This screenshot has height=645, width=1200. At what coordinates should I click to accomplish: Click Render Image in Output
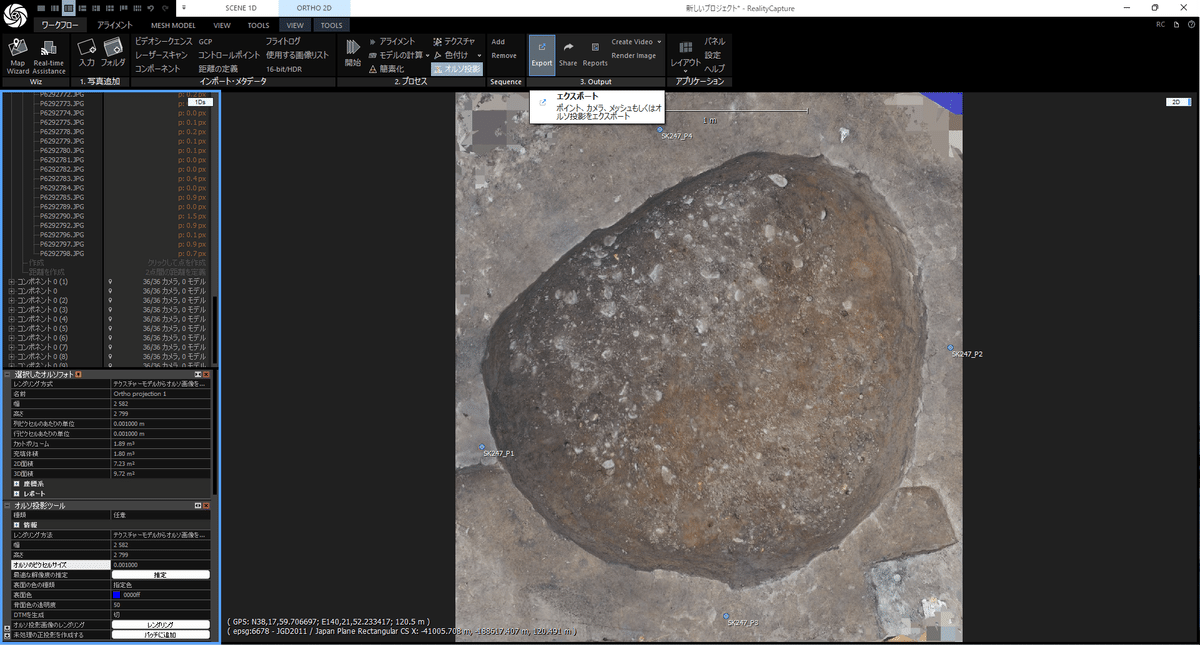633,56
